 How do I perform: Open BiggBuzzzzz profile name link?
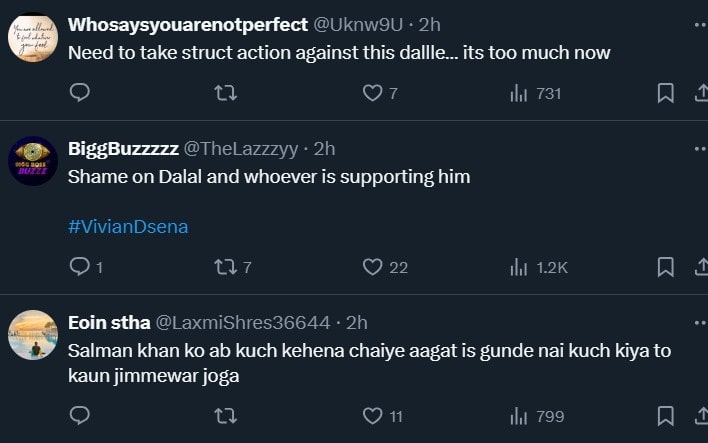click(x=123, y=149)
